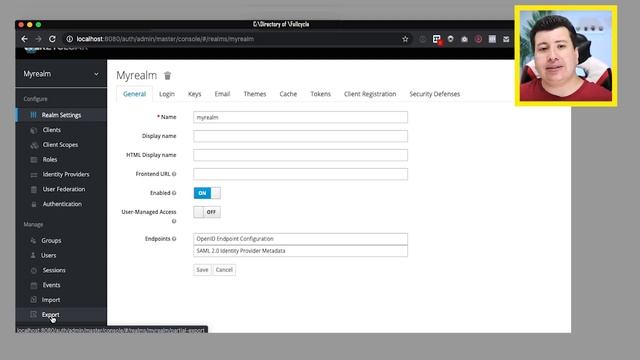This screenshot has height=360, width=640.
Task: Switch to the General tab
Action: (x=134, y=94)
